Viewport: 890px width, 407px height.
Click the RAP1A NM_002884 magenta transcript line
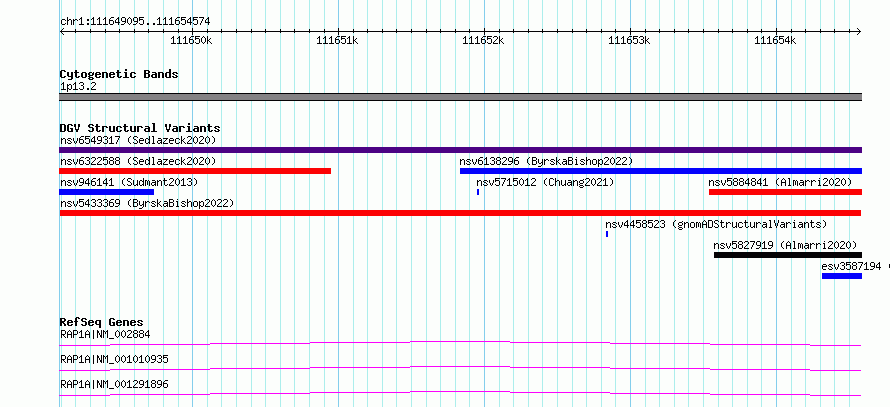click(460, 343)
